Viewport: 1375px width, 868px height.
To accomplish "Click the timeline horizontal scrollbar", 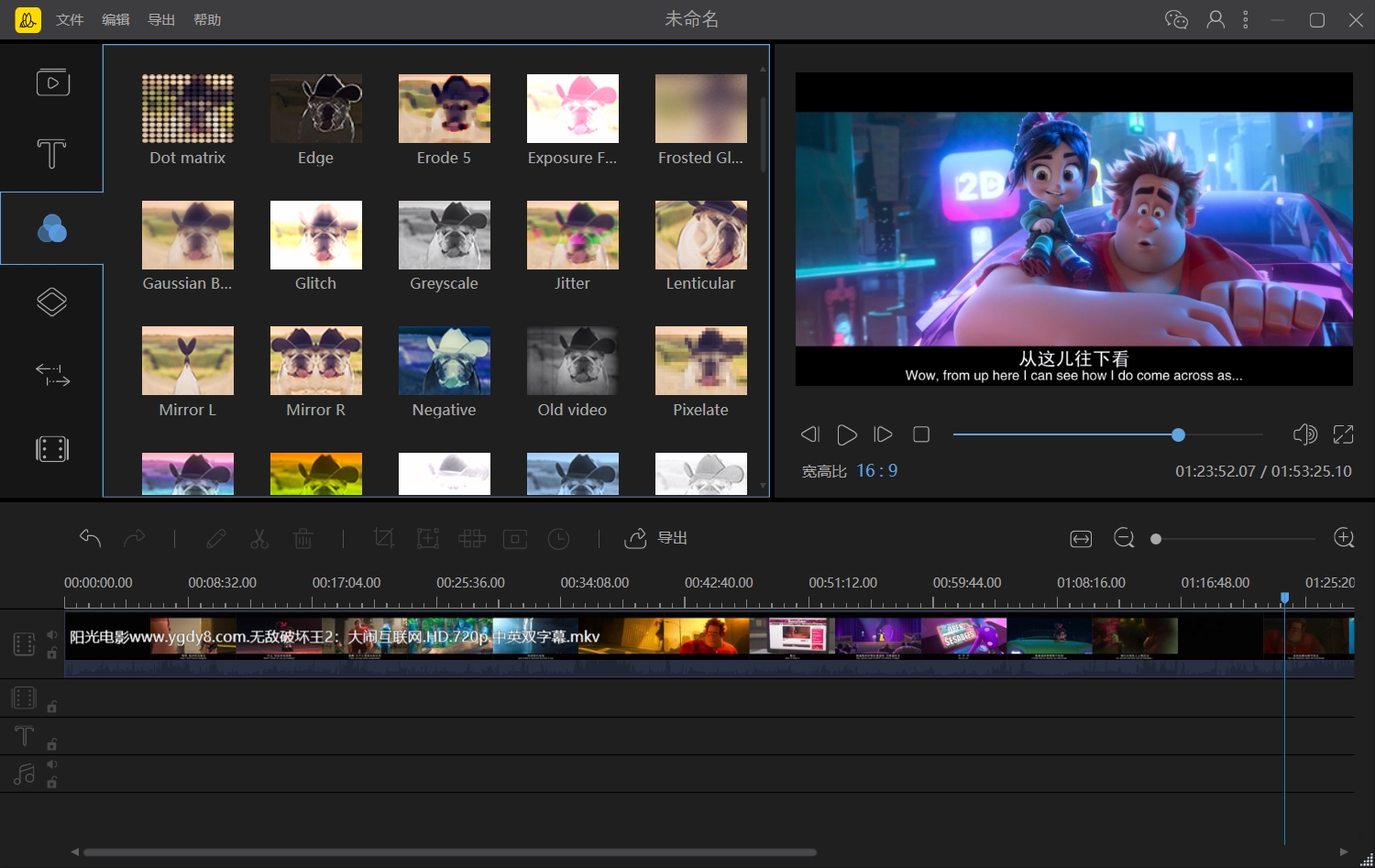I will click(x=449, y=852).
